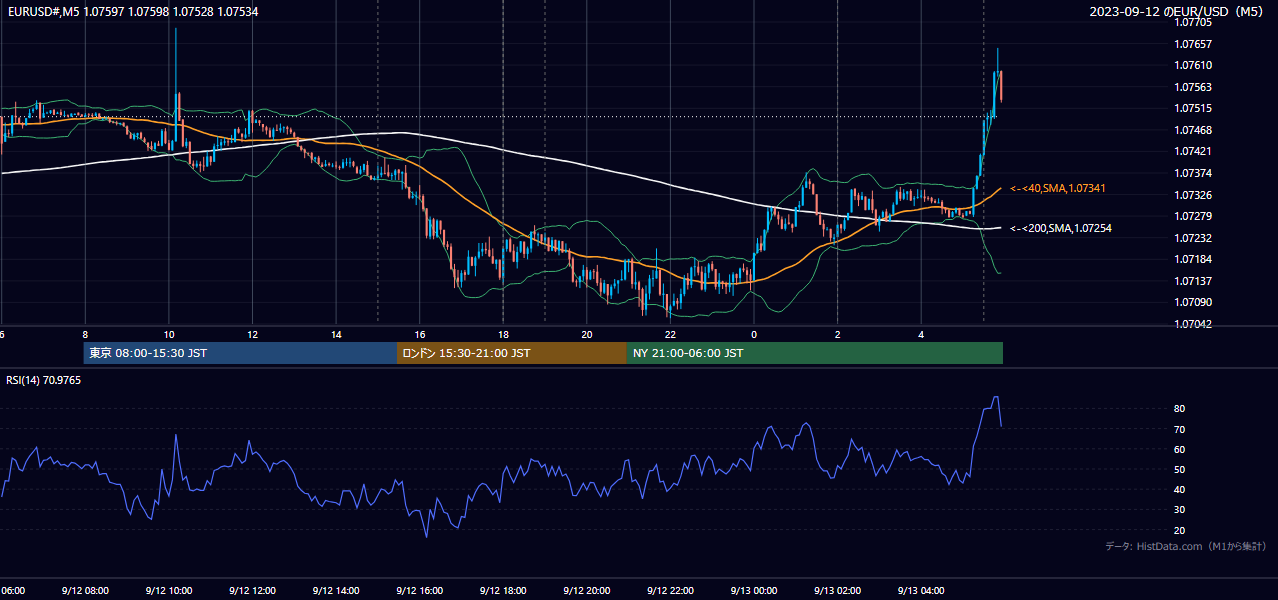Click RSI axis level 20
Screen dimensions: 1278x600
[x=1180, y=530]
